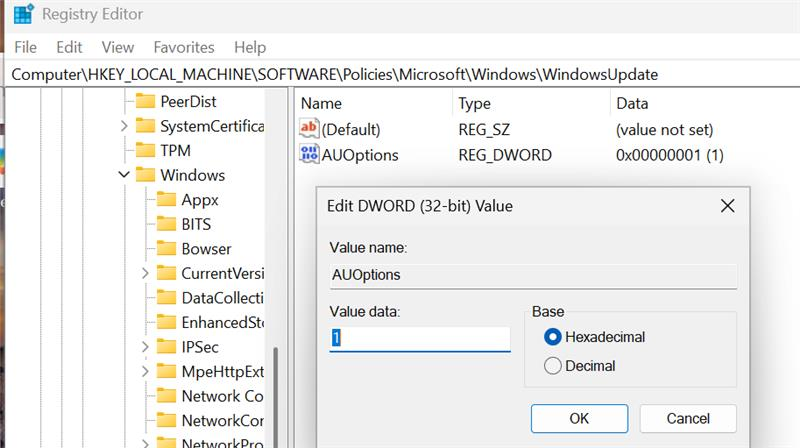Viewport: 800px width, 448px height.
Task: Open the Favorites menu
Action: pos(184,47)
